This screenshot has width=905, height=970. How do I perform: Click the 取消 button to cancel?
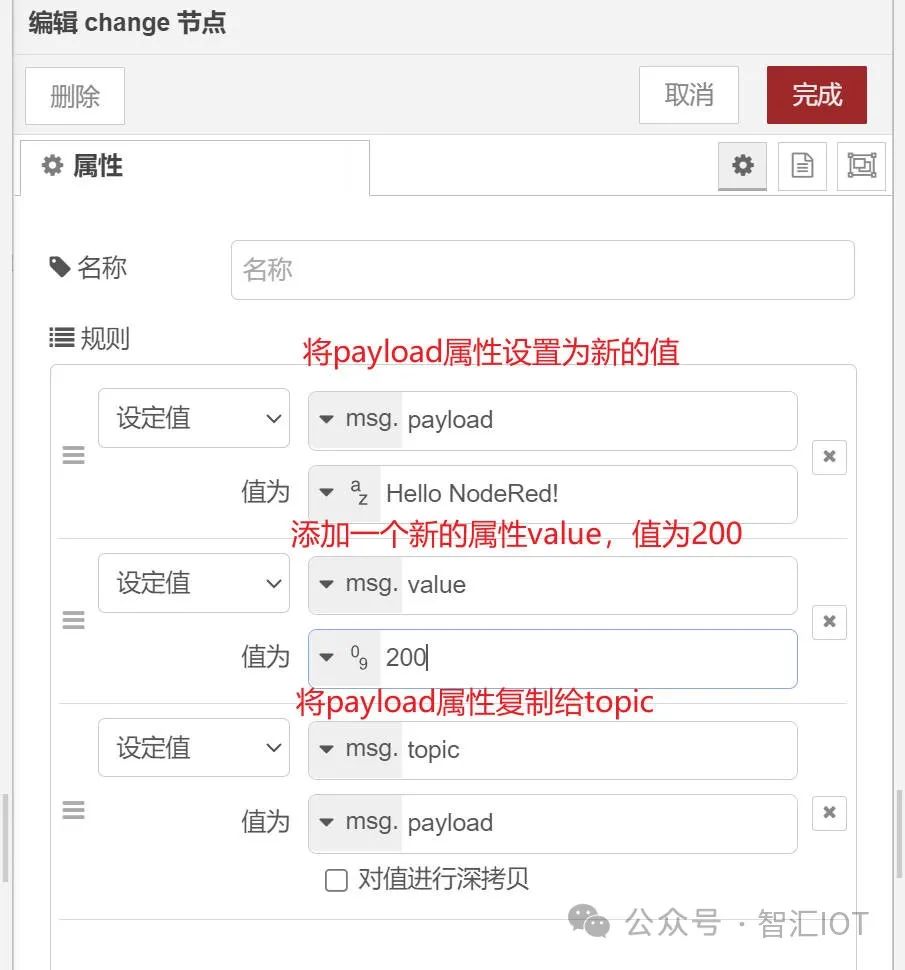point(688,95)
